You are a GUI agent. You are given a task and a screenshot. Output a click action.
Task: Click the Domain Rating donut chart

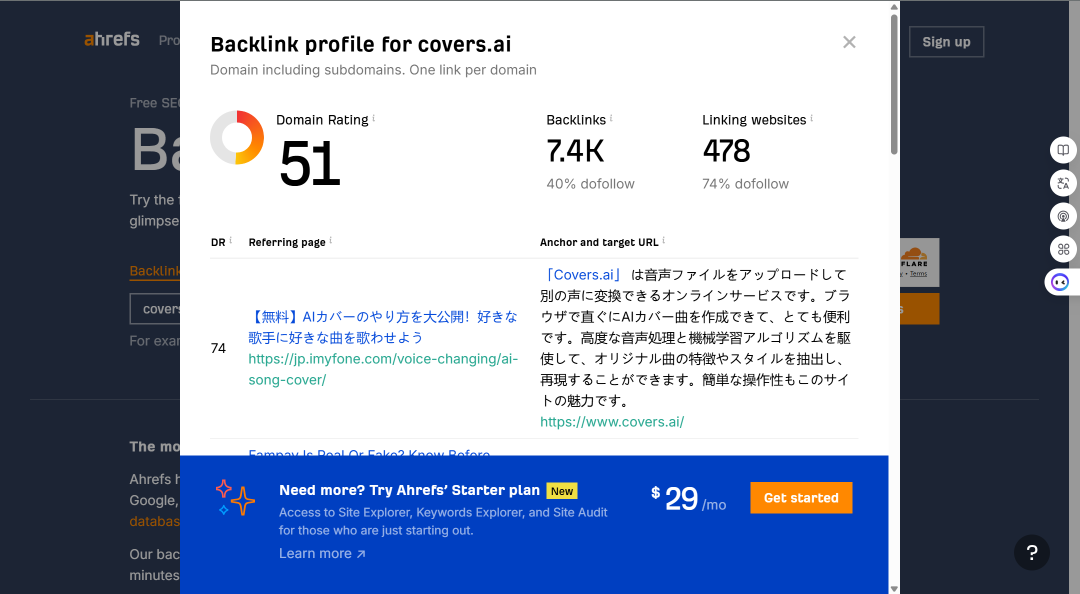237,137
